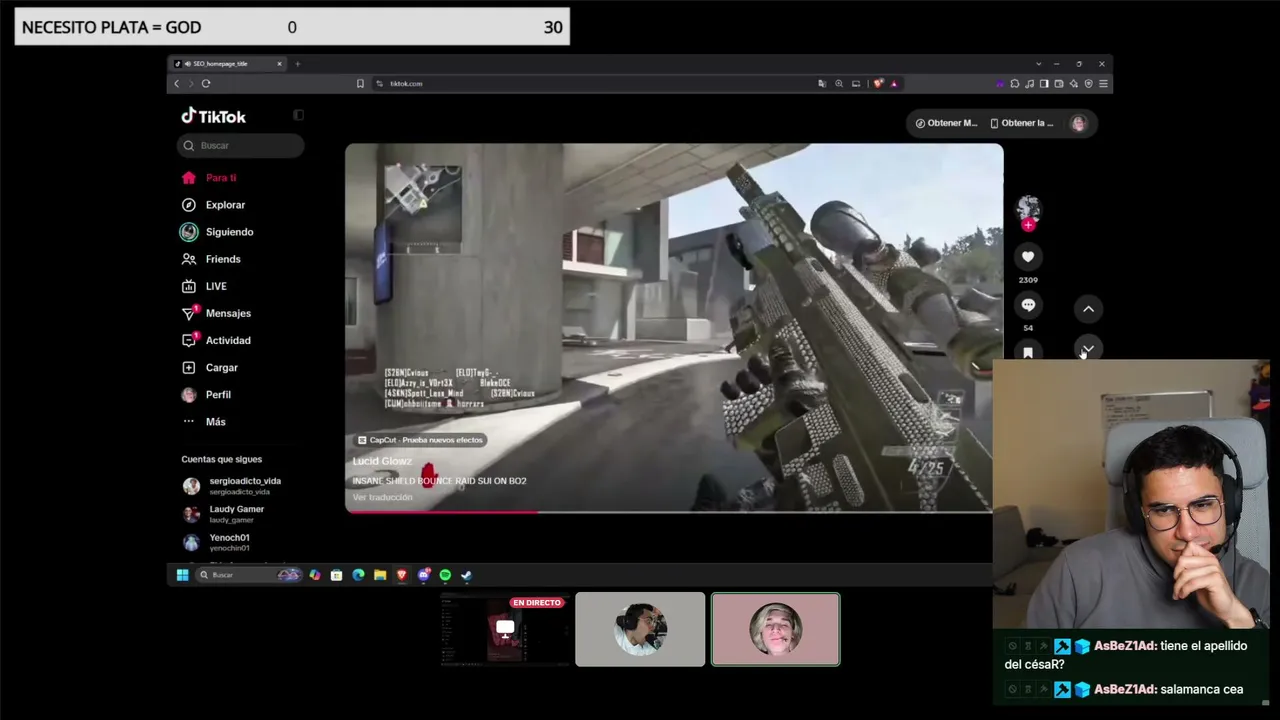The height and width of the screenshot is (720, 1280).
Task: Select the headphones participant thumbnail
Action: (x=640, y=629)
